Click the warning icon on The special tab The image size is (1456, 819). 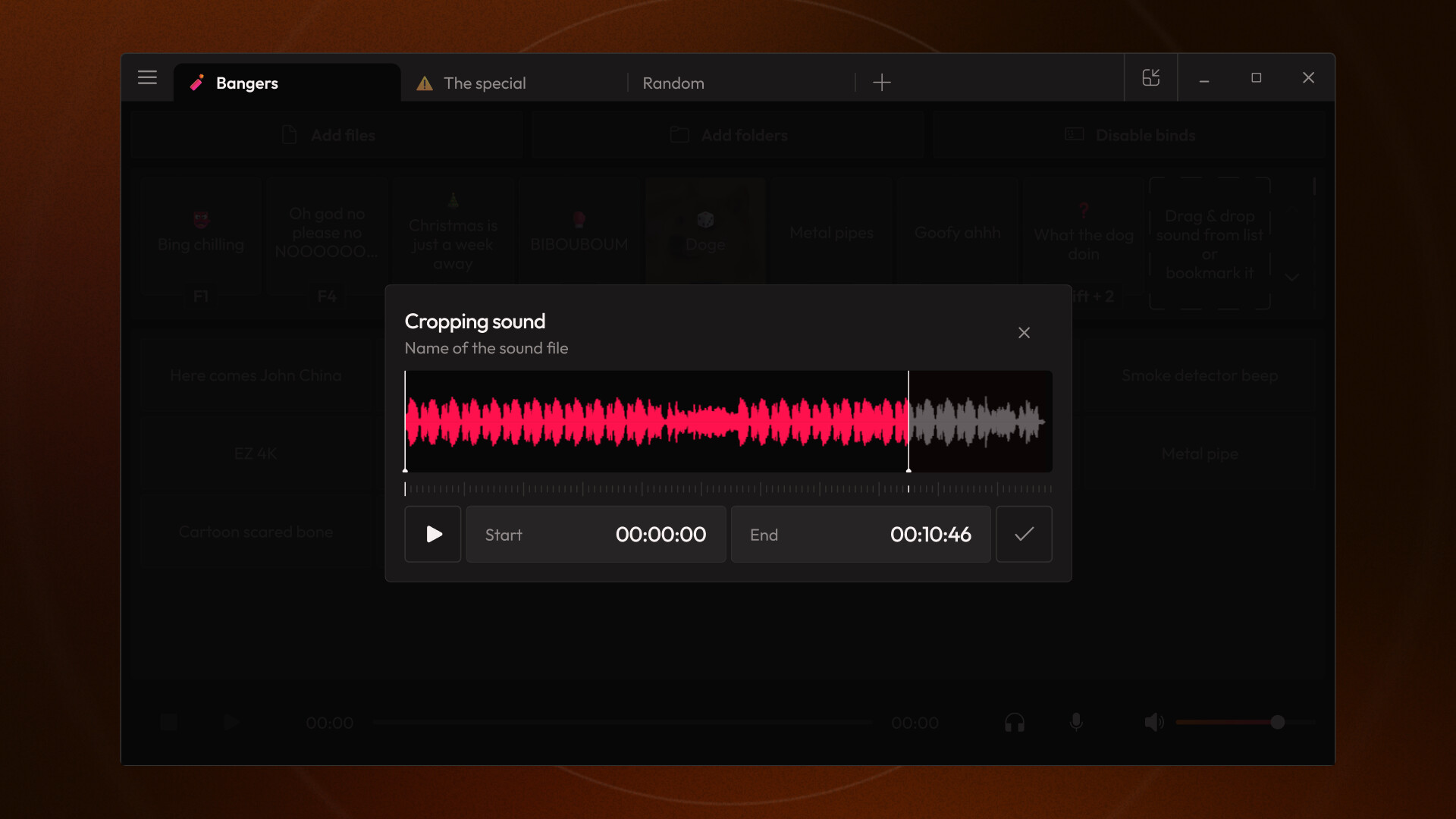click(x=424, y=83)
